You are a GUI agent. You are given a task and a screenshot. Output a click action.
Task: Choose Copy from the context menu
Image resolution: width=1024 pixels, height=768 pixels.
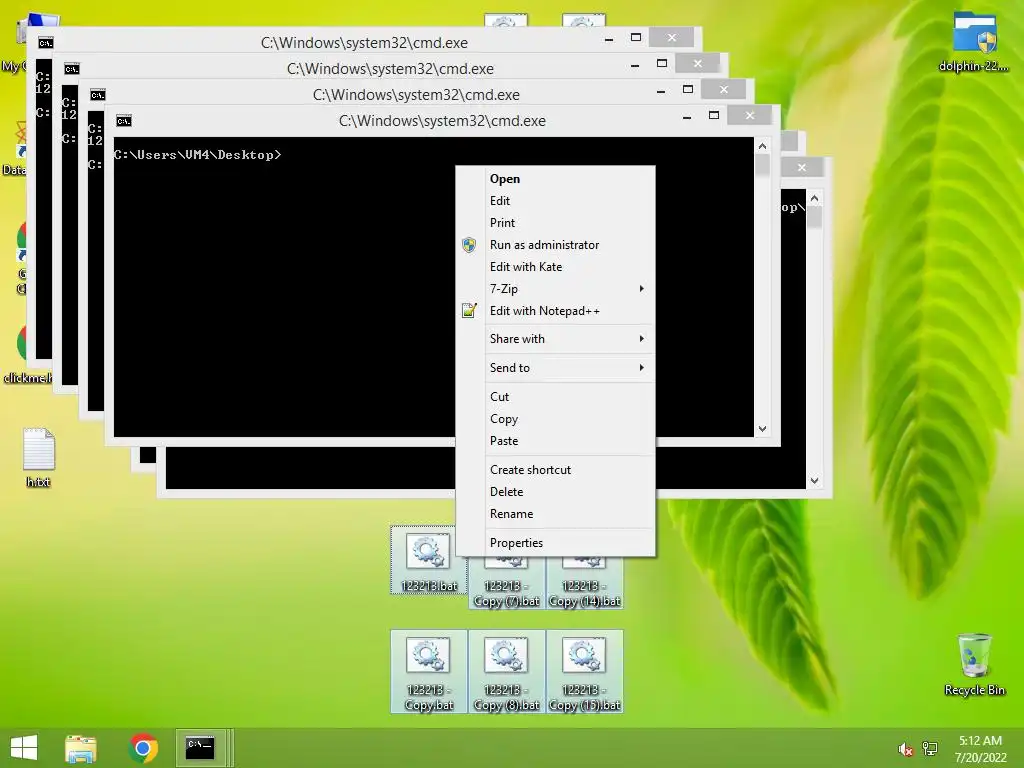[555, 419]
